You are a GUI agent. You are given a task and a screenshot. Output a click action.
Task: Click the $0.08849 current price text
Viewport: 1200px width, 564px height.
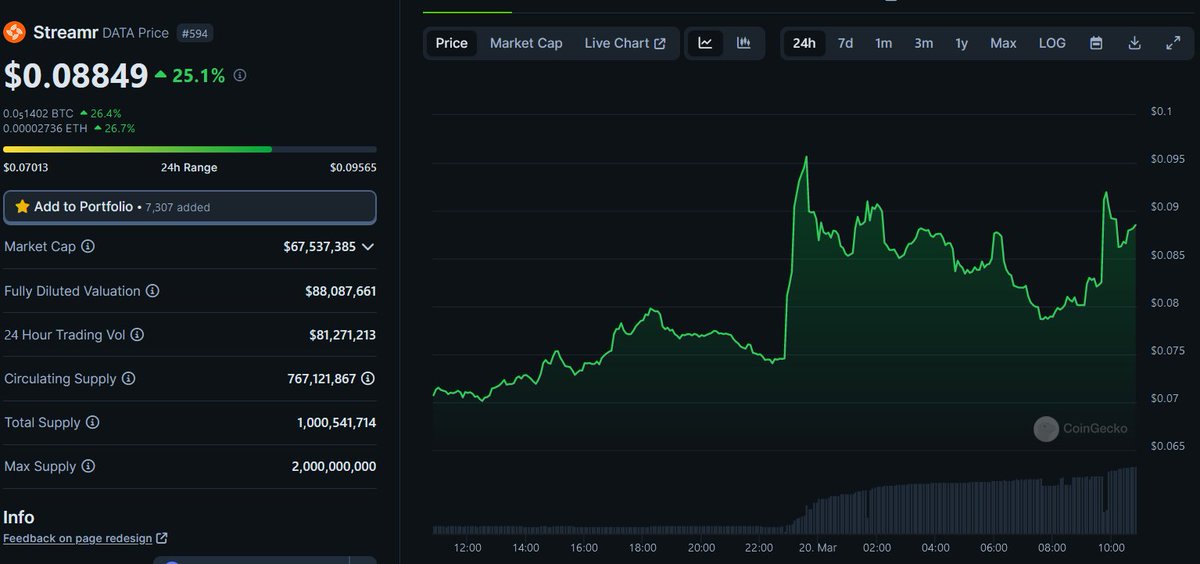point(76,75)
